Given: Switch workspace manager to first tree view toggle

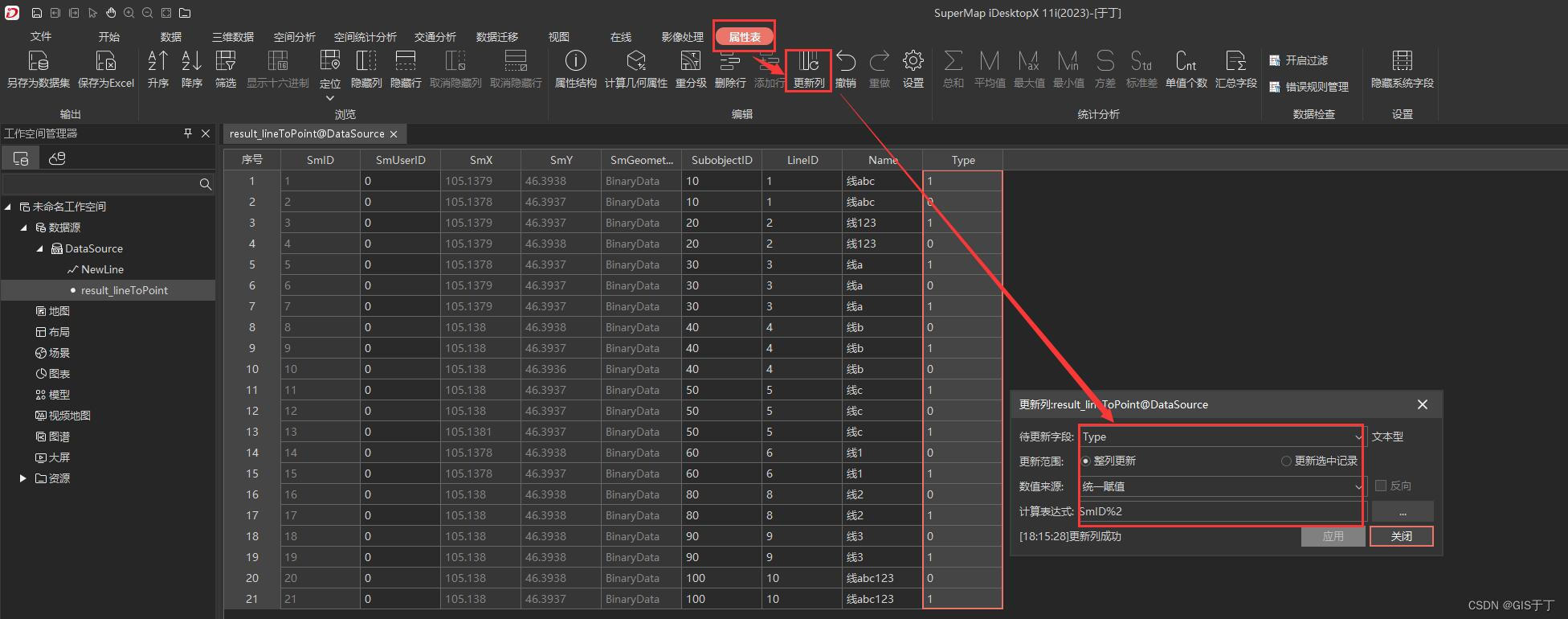Looking at the screenshot, I should click(x=21, y=158).
